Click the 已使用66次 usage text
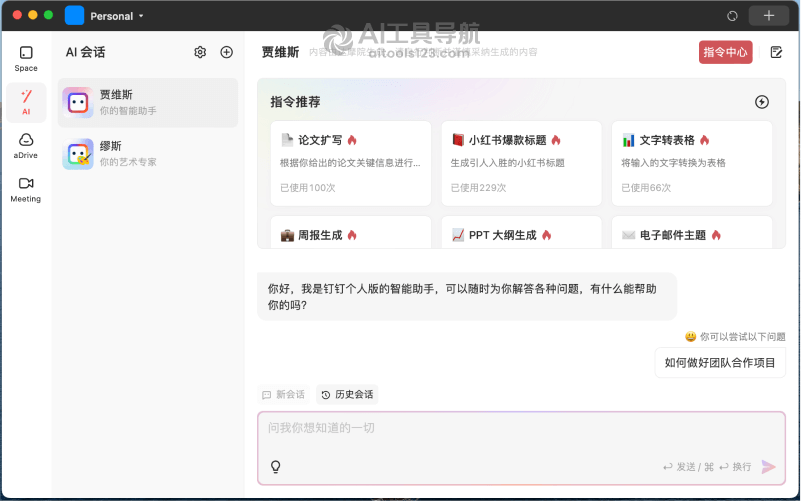 [x=646, y=188]
